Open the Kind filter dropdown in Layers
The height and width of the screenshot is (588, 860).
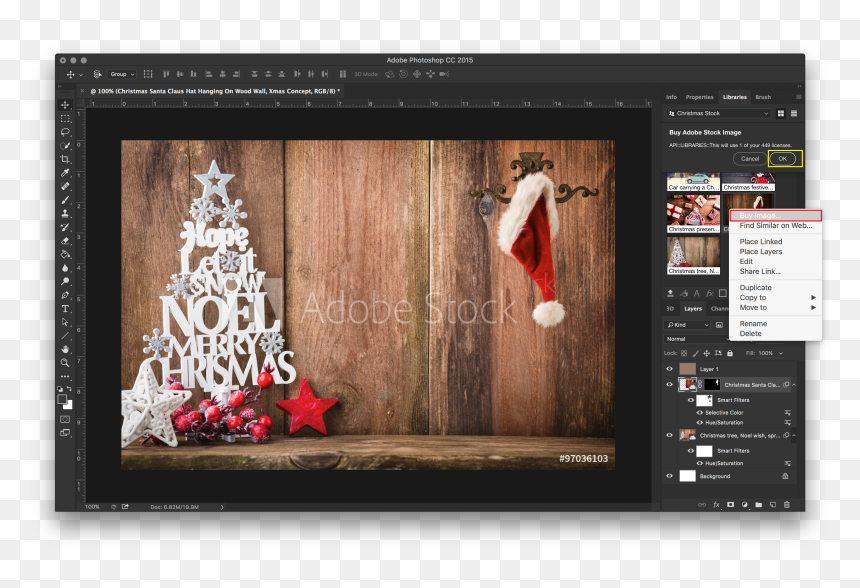688,325
